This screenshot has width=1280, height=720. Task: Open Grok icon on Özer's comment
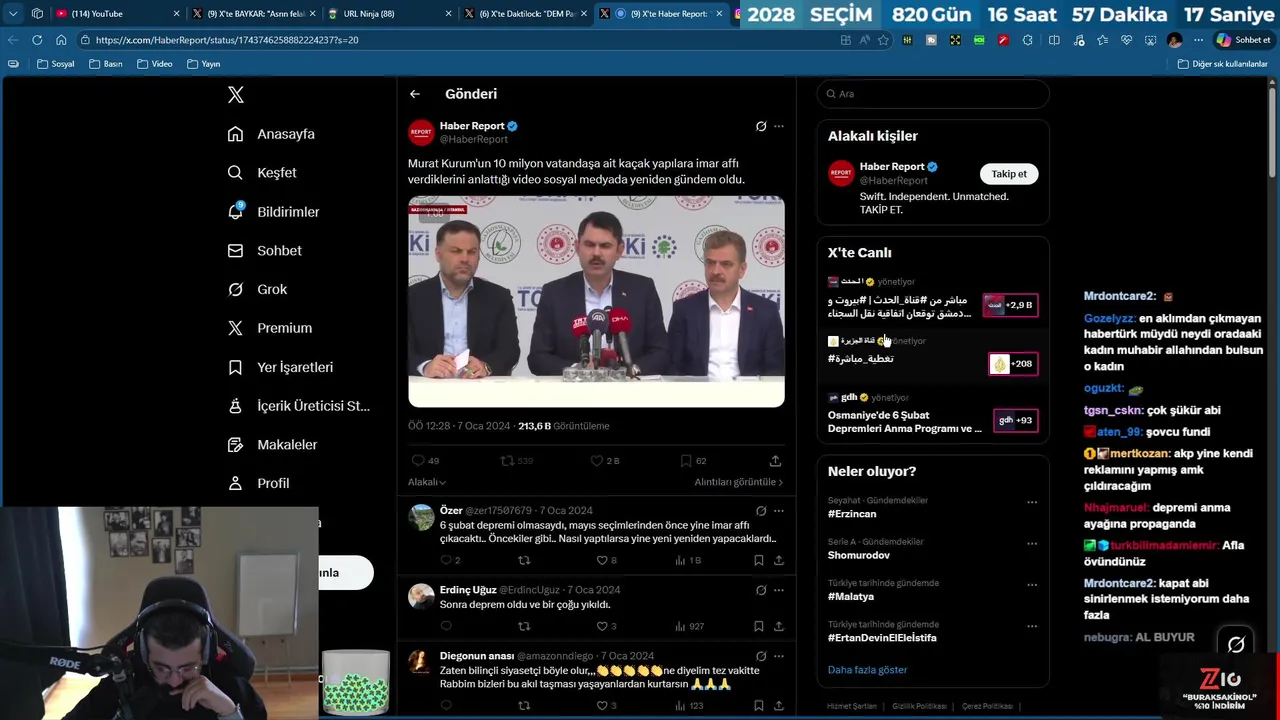[x=761, y=511]
